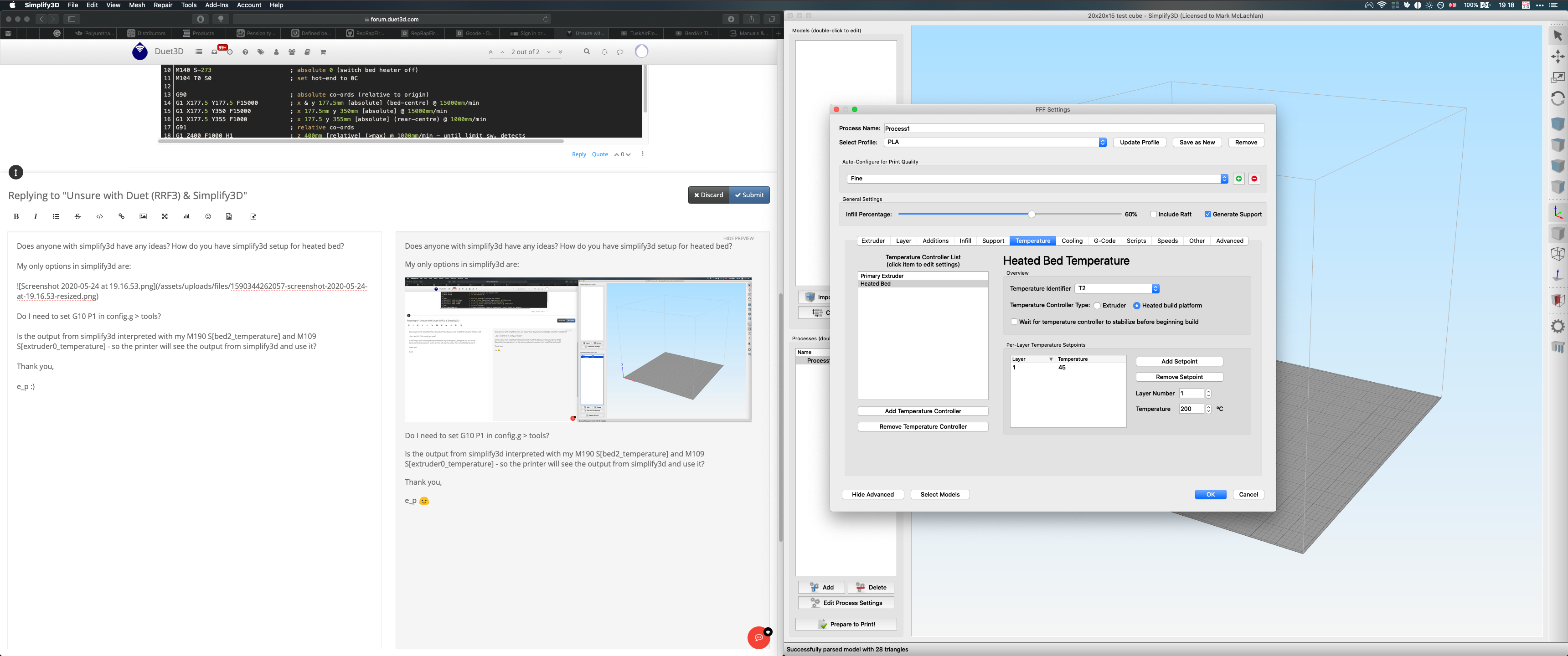
Task: Open cross section view icon
Action: click(1558, 300)
